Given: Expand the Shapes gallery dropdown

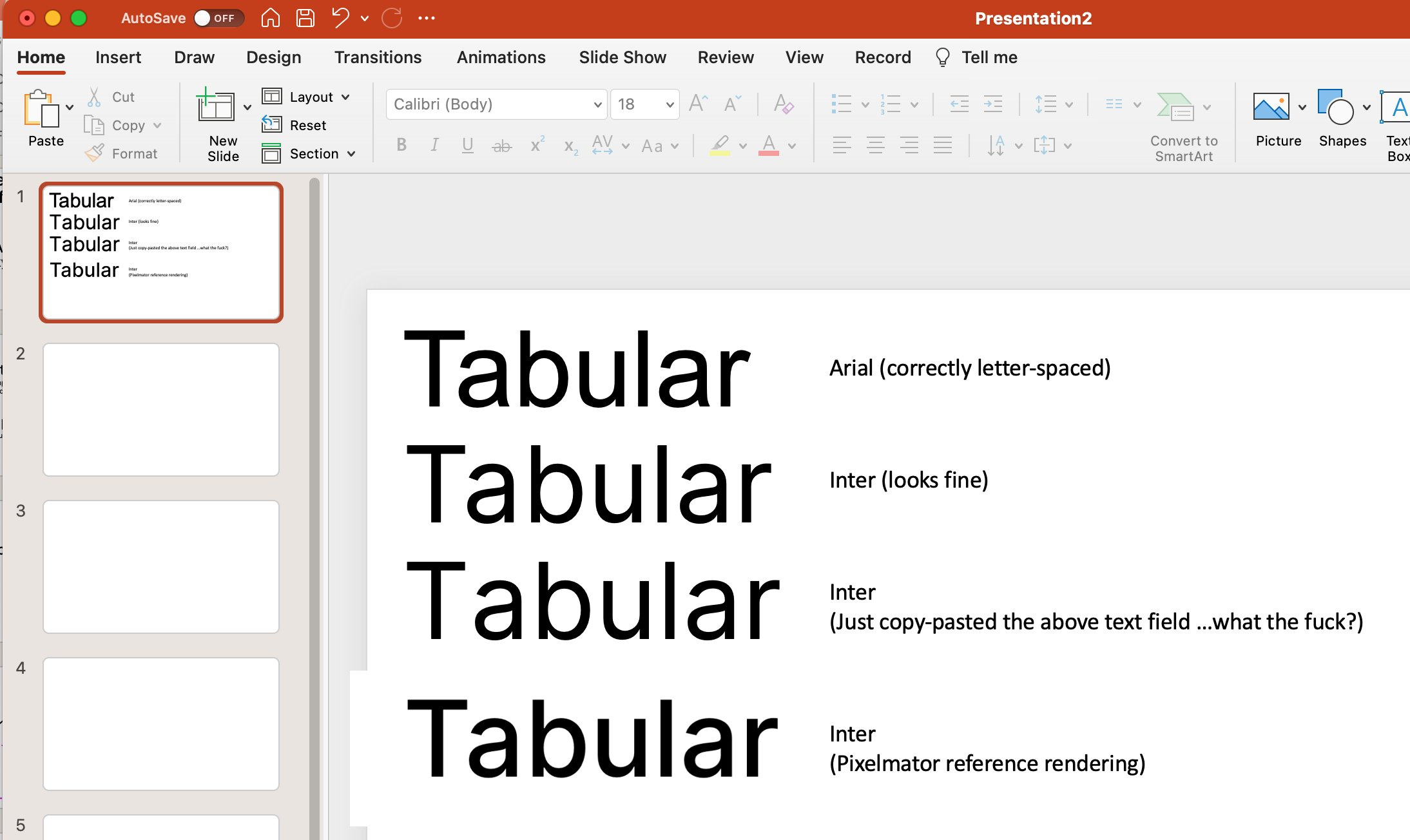Looking at the screenshot, I should [x=1367, y=108].
